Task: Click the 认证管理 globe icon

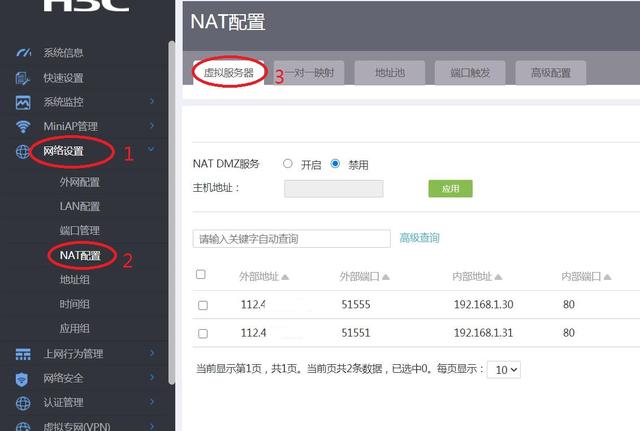Action: coord(23,403)
